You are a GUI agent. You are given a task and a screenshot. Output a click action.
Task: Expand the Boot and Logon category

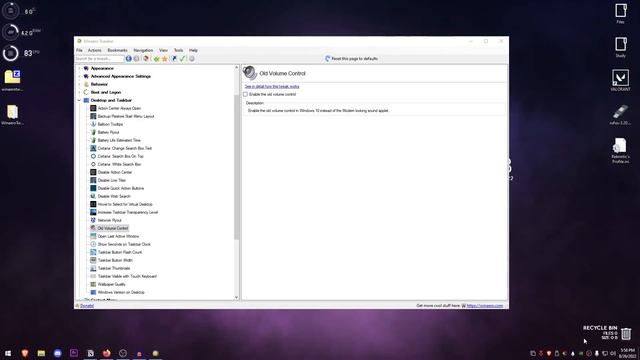[80, 92]
